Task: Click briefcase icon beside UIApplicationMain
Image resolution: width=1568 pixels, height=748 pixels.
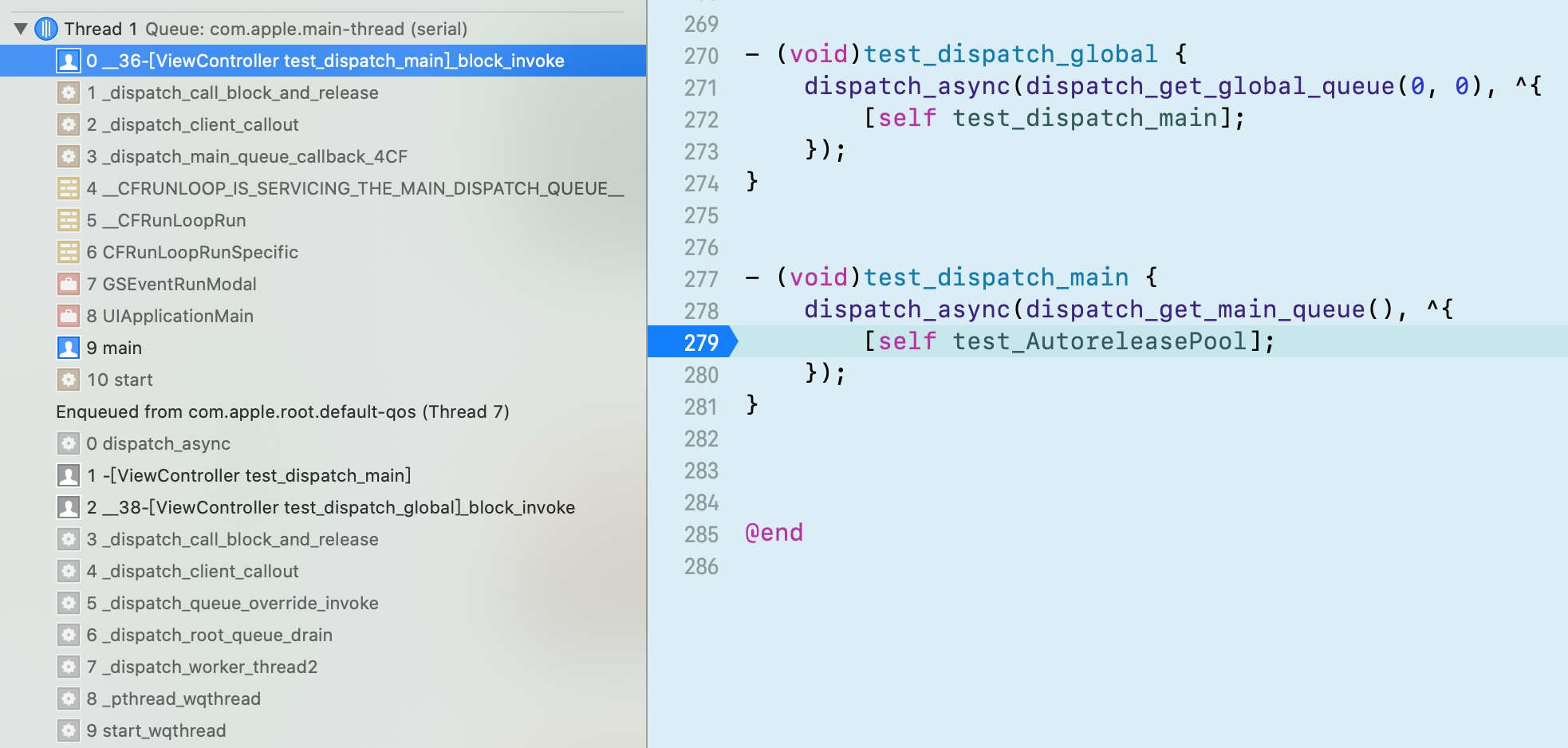Action: [69, 316]
